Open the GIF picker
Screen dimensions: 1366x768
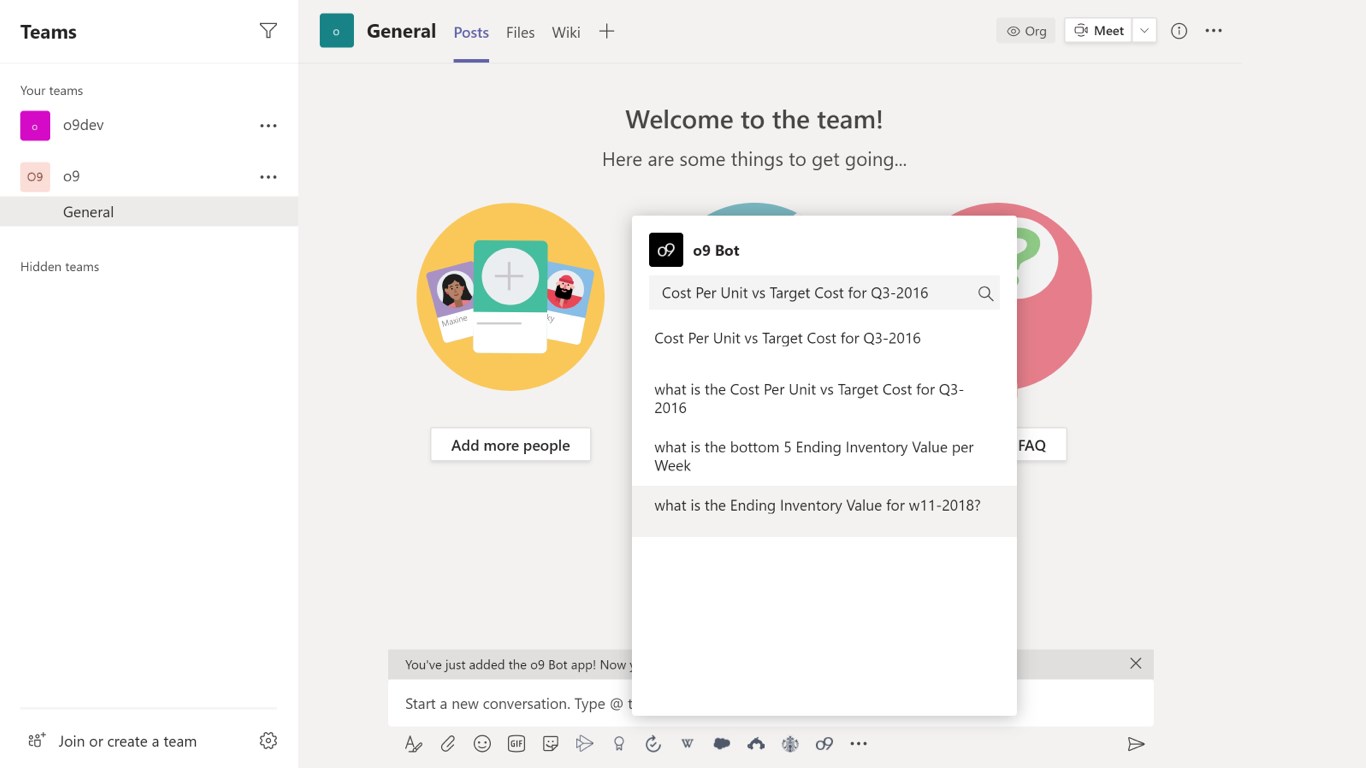point(516,744)
